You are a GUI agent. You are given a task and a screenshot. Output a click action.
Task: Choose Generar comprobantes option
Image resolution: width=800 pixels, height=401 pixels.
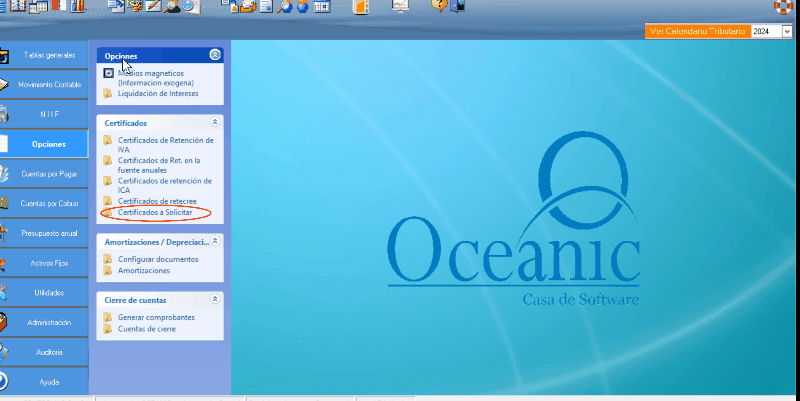[x=156, y=317]
